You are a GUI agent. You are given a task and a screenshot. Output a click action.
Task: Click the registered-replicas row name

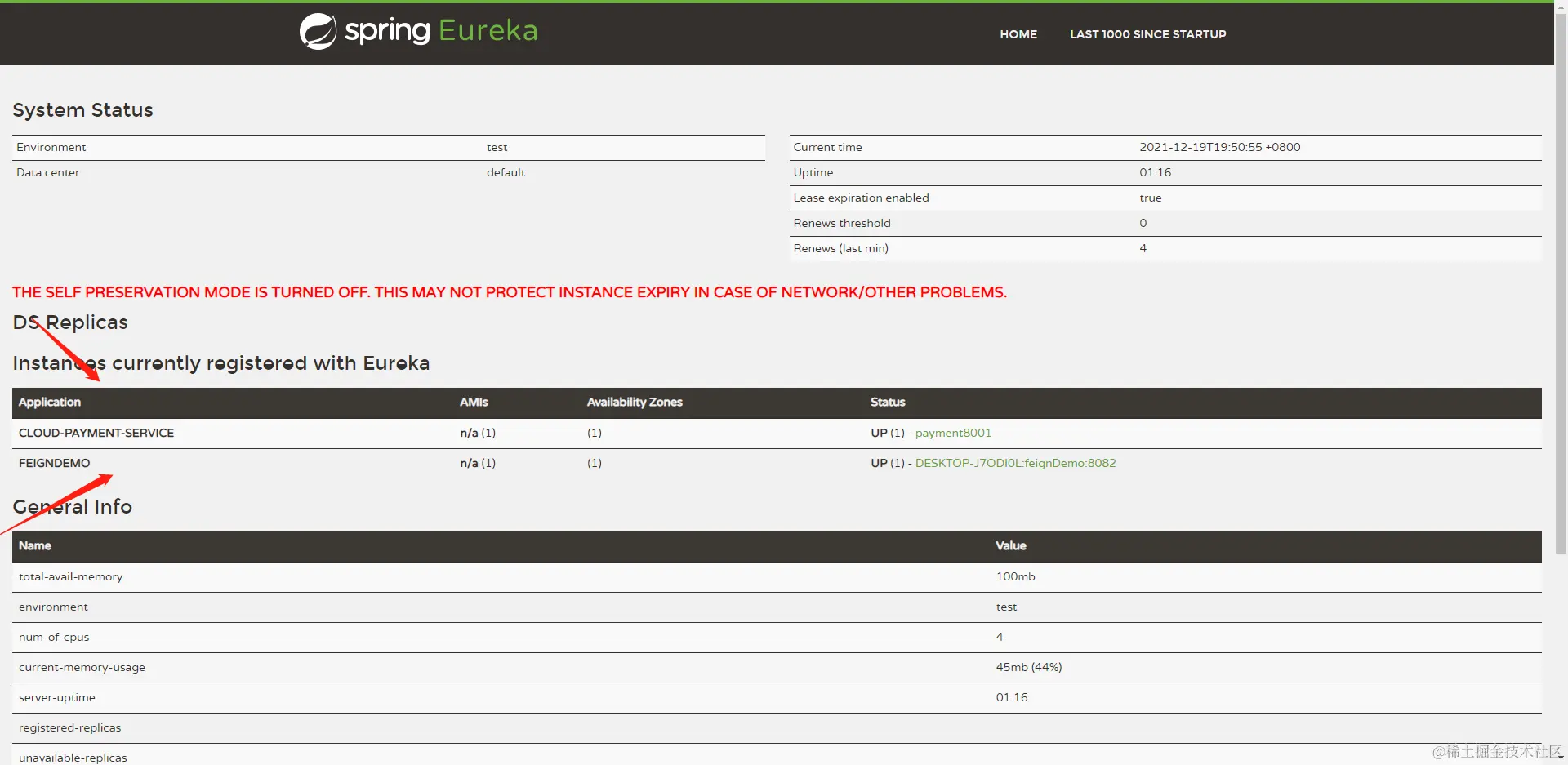tap(69, 727)
